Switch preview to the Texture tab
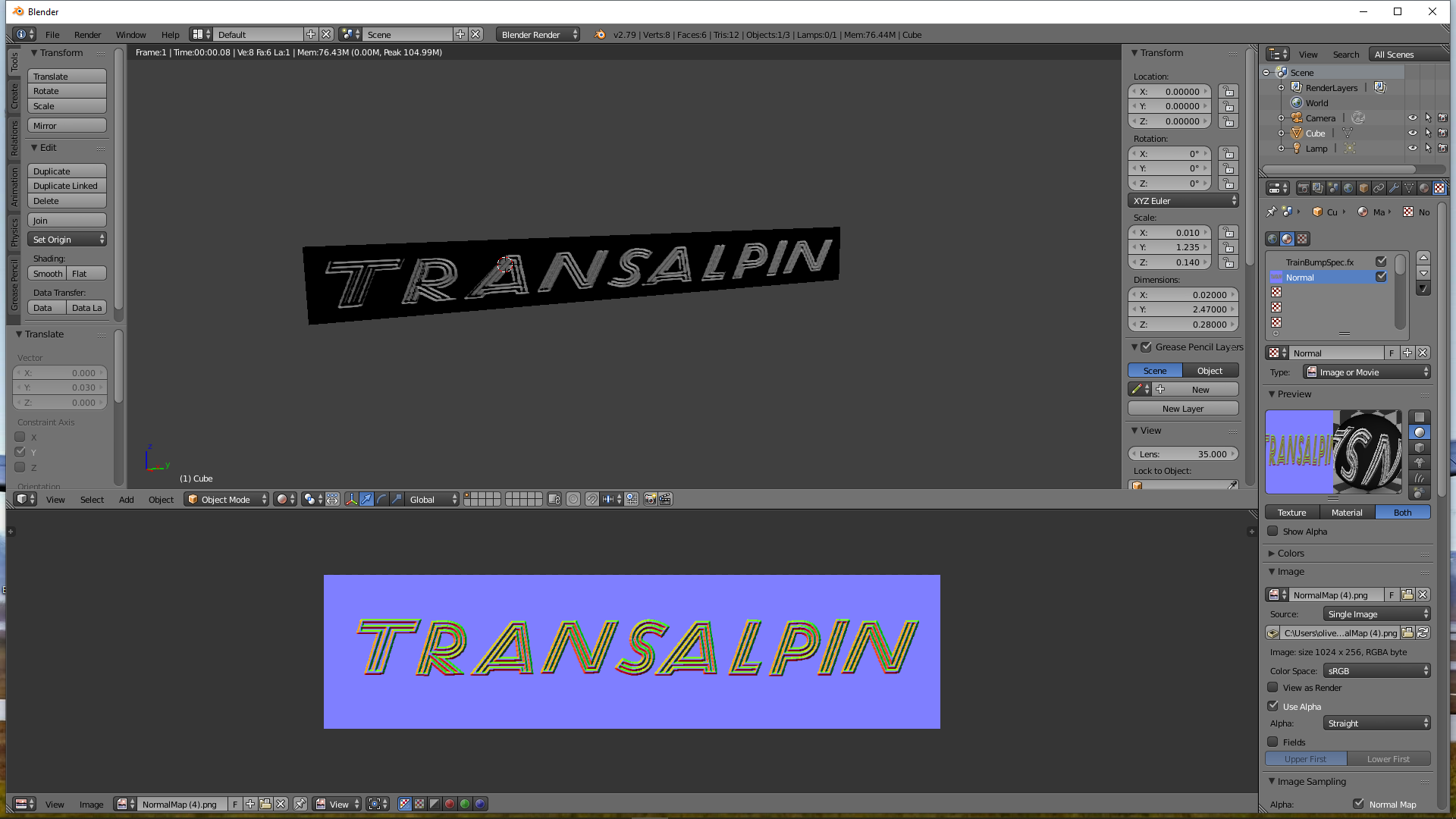The image size is (1456, 819). 1291,513
